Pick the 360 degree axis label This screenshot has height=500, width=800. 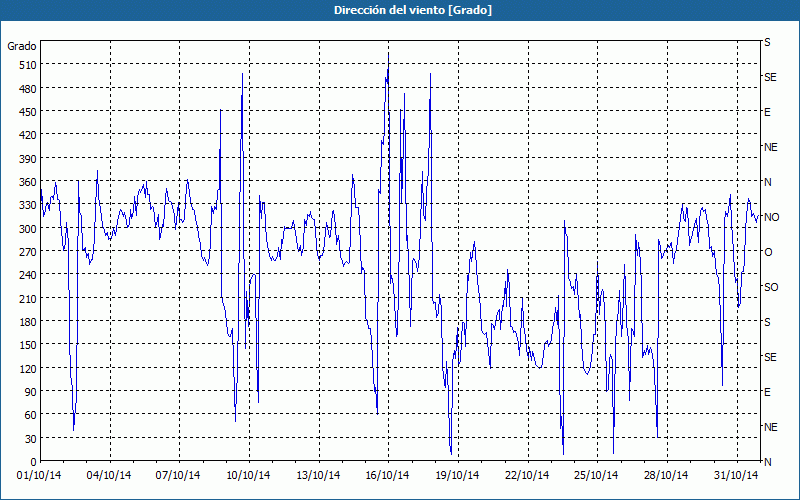point(28,182)
